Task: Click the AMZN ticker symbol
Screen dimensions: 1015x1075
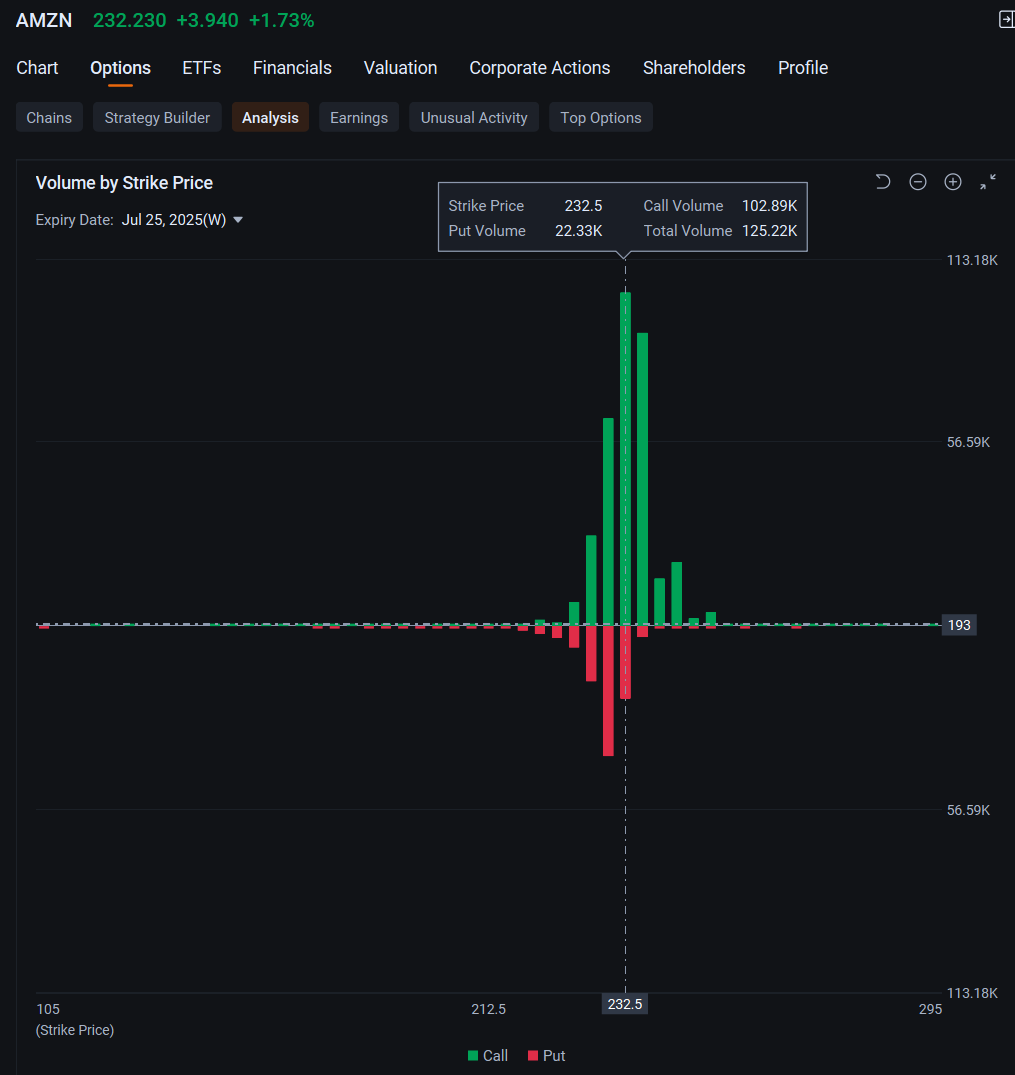Action: [44, 21]
